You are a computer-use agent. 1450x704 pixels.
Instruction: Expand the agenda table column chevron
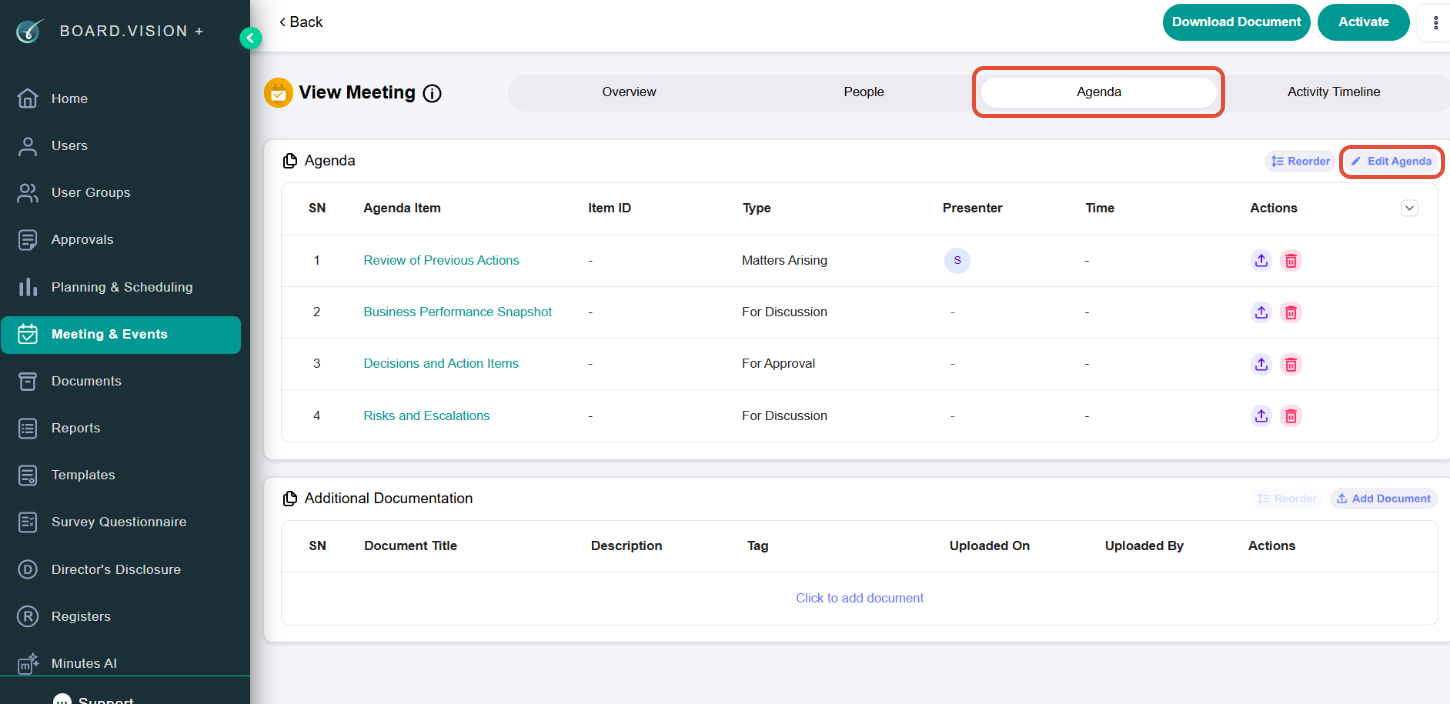coord(1409,208)
